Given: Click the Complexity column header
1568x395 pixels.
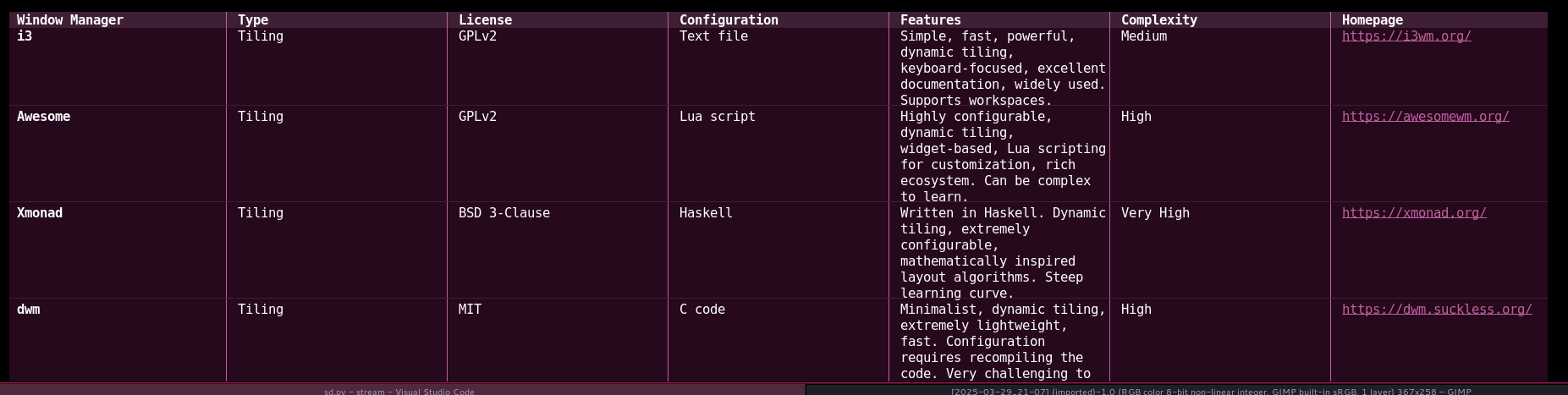Looking at the screenshot, I should click(1158, 20).
